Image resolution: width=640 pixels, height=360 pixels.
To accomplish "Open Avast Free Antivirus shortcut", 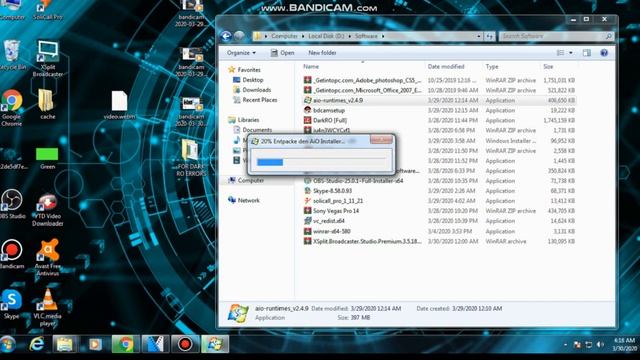I will pyautogui.click(x=48, y=258).
